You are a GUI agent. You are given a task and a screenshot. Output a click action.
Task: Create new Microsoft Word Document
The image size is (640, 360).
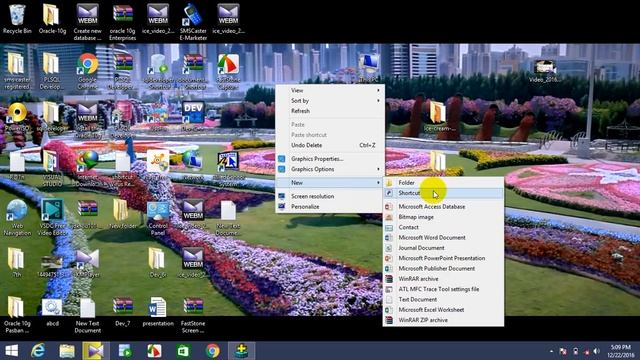pyautogui.click(x=443, y=238)
